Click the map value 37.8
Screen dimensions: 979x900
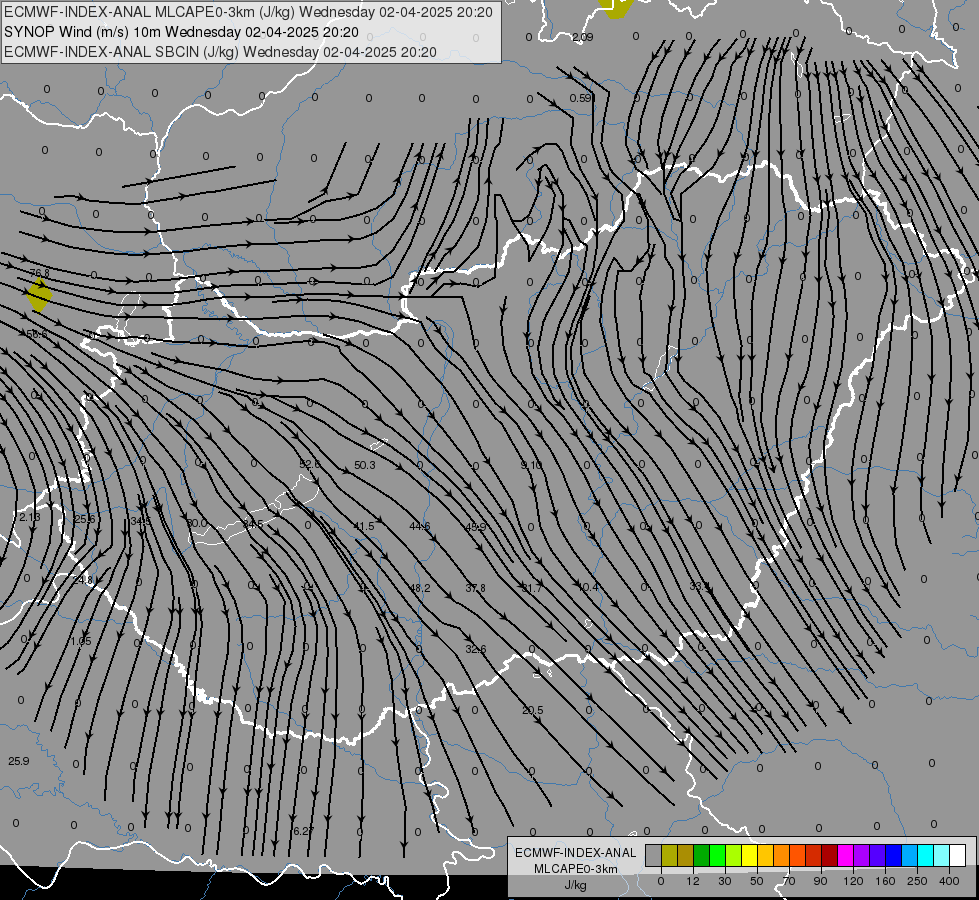point(475,588)
